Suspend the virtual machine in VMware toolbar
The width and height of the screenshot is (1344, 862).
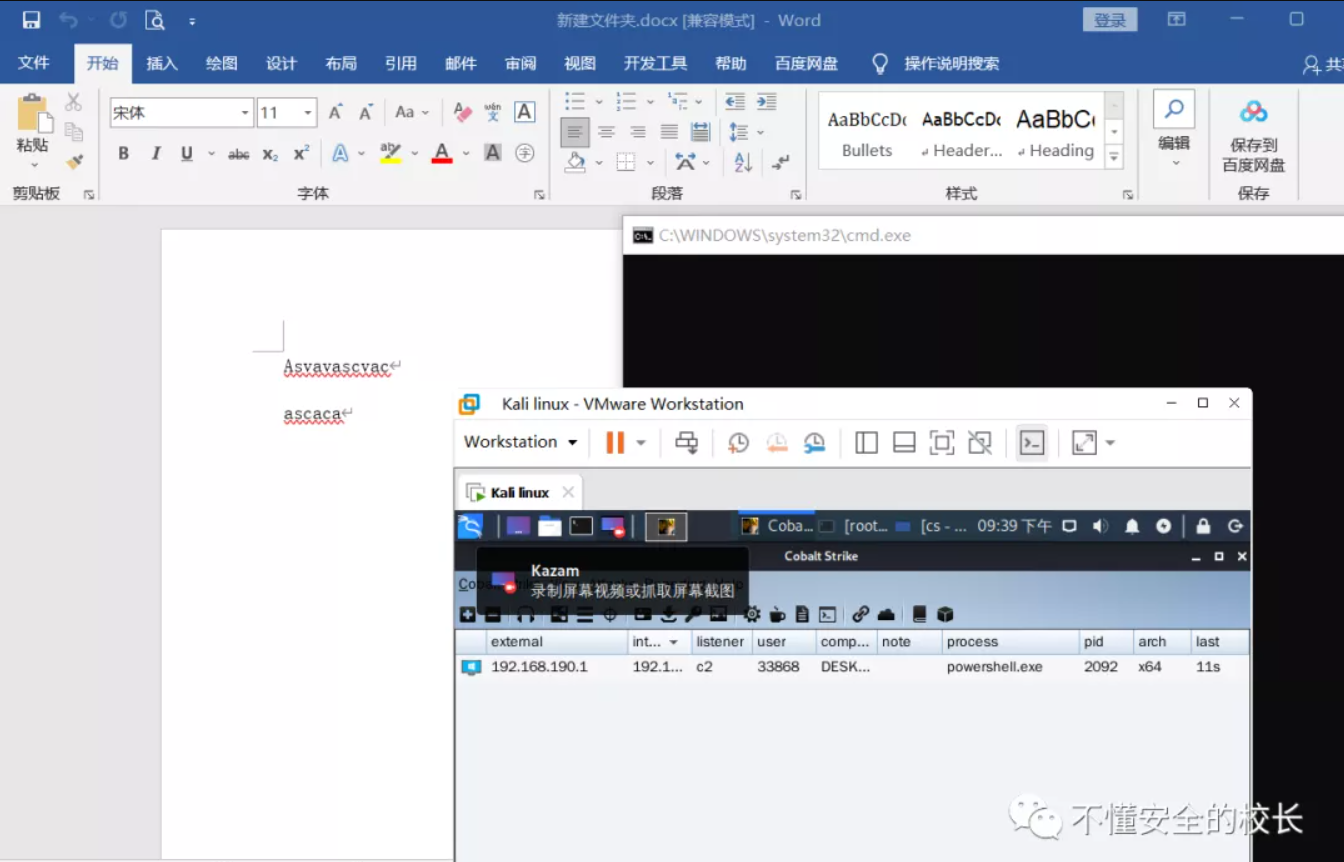point(617,442)
